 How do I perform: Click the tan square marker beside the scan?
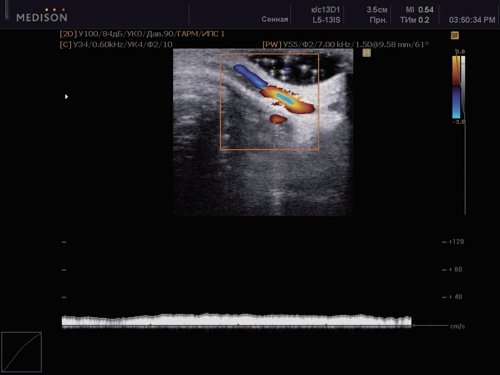(367, 53)
